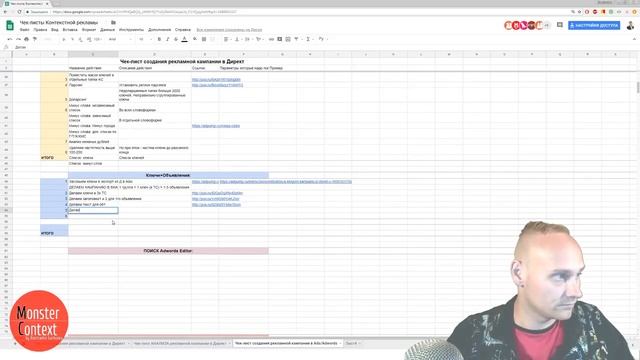Screen dimensions: 640x360
Task: Select the sheet title cell about Директ
Action: click(x=182, y=61)
